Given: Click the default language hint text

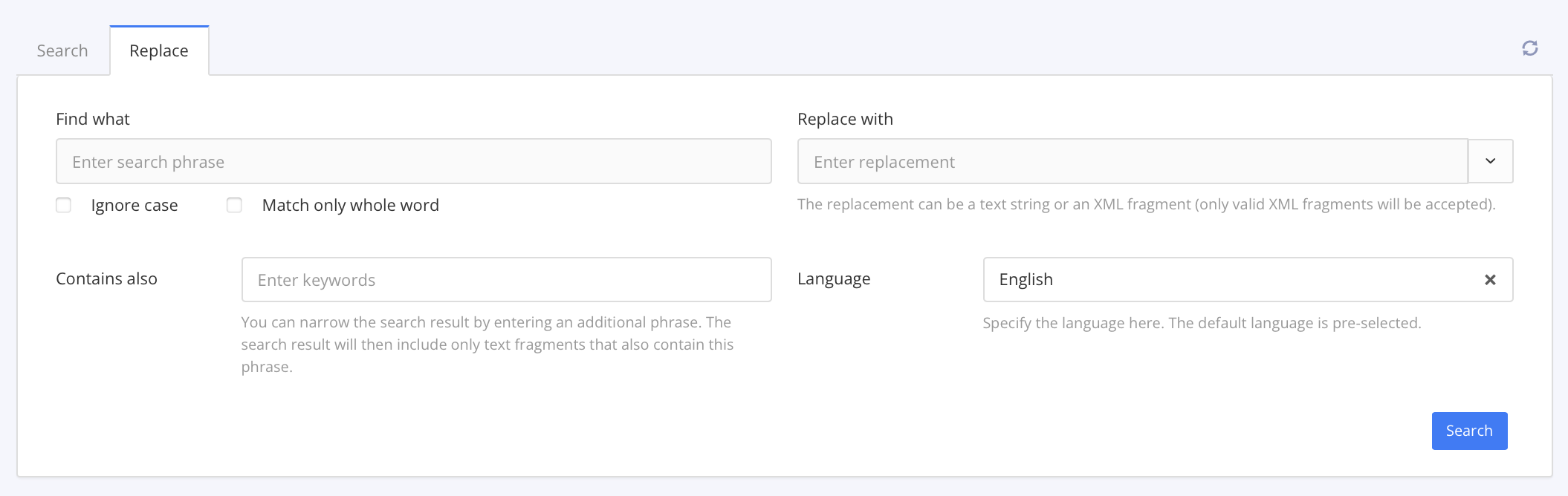Looking at the screenshot, I should pos(1202,323).
